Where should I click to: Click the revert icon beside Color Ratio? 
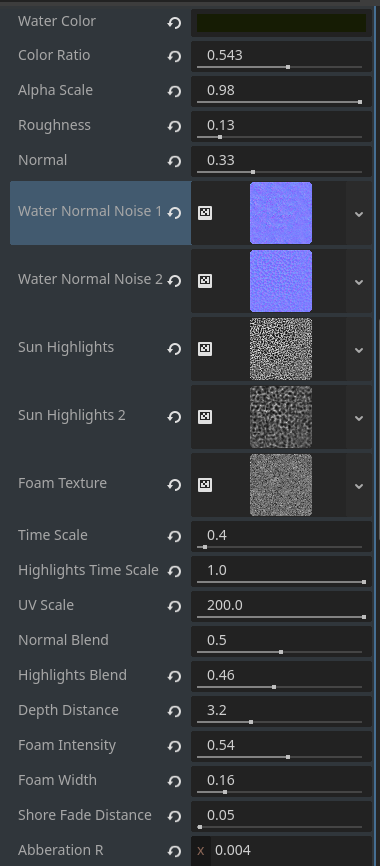[x=174, y=57]
